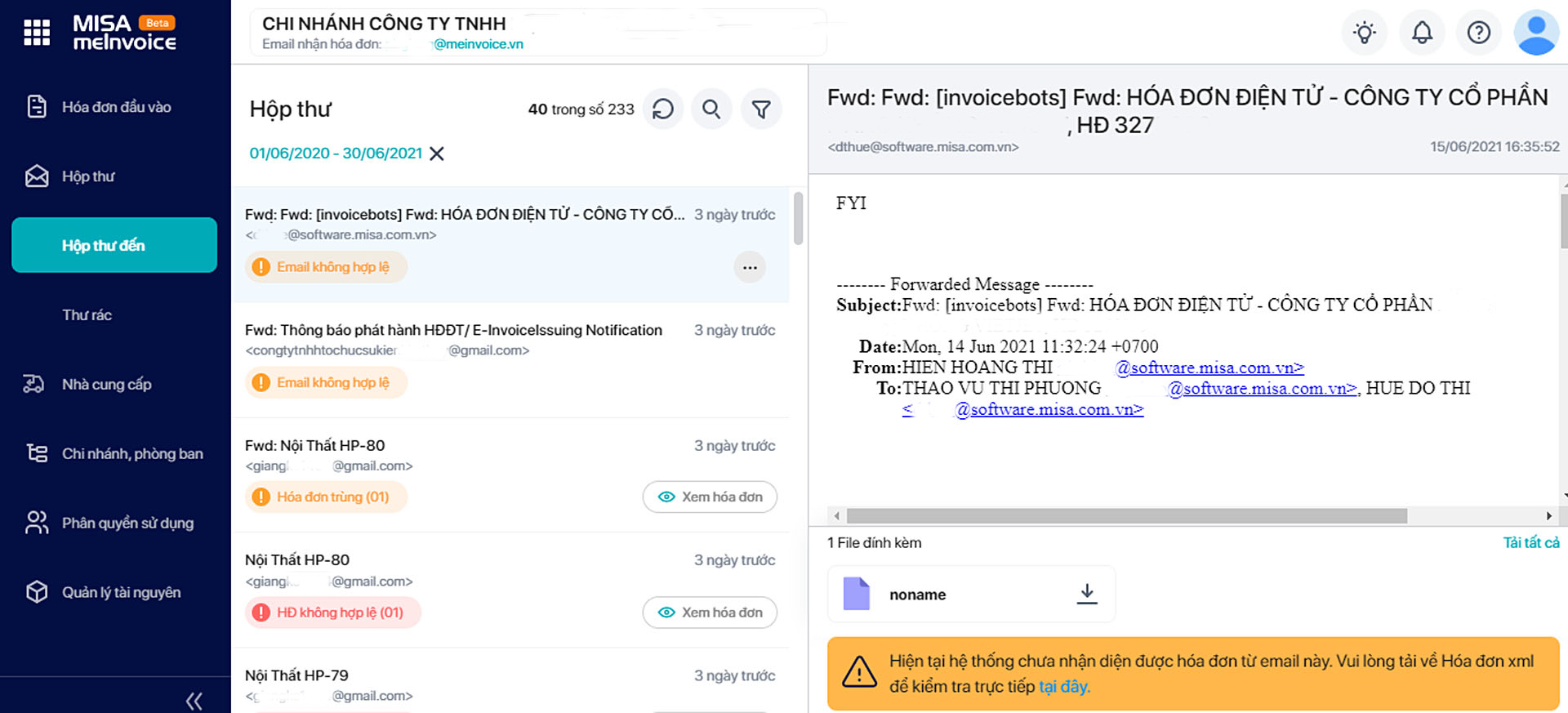The height and width of the screenshot is (713, 1568).
Task: Open Chi nhánh, phòng ban
Action: (x=132, y=454)
